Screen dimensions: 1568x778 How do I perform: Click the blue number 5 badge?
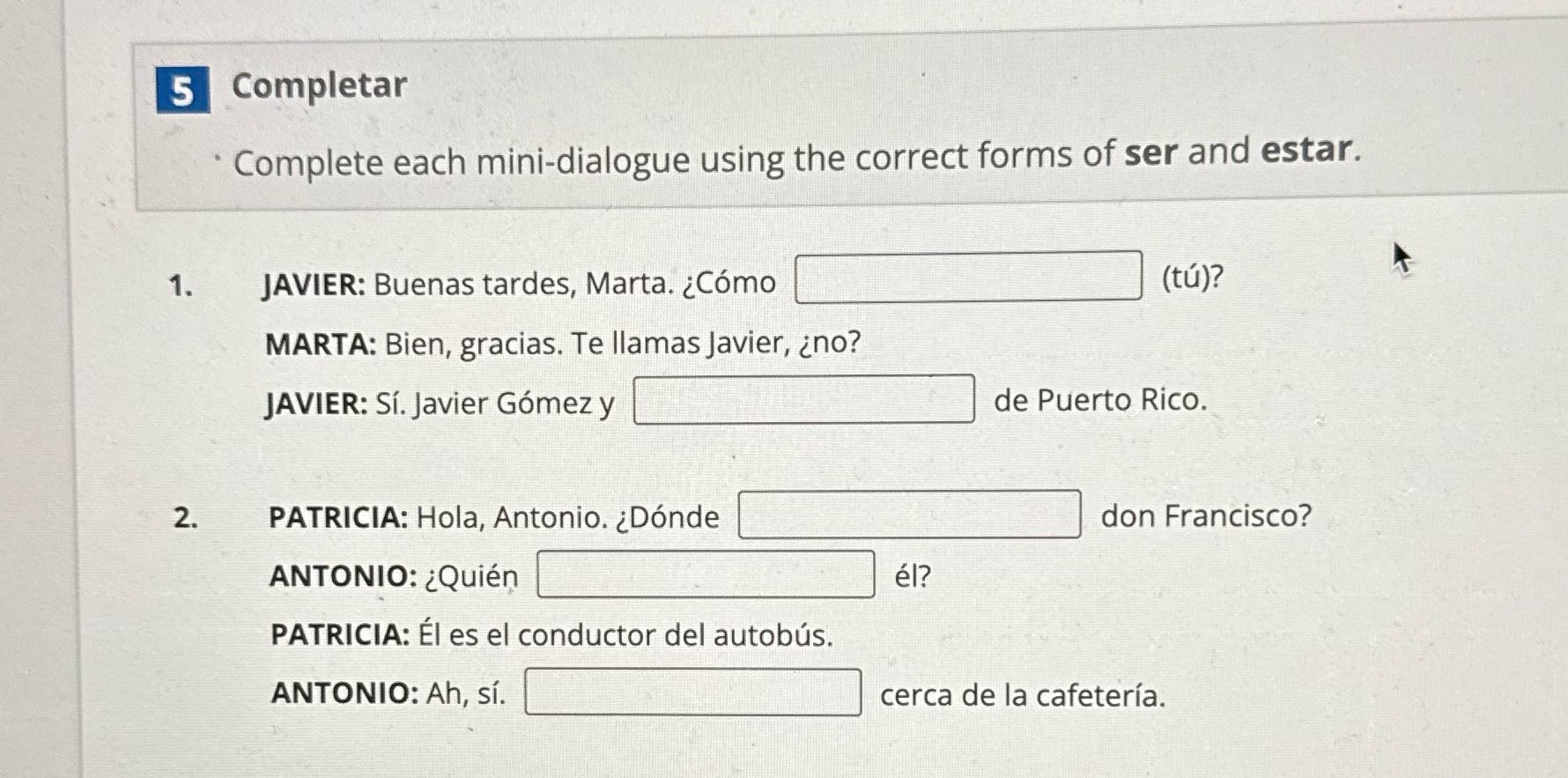(181, 87)
